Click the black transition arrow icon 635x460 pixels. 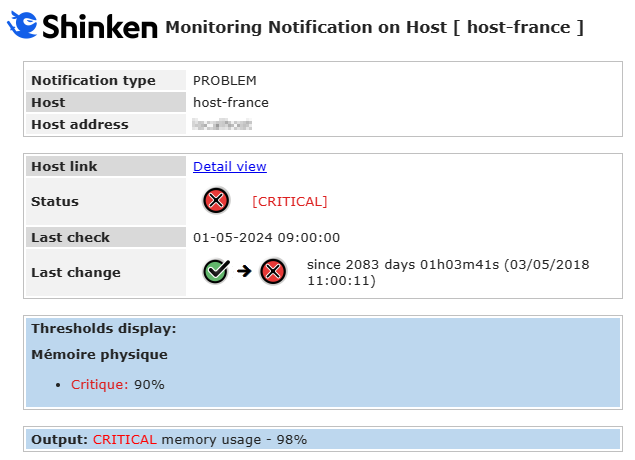[x=244, y=271]
